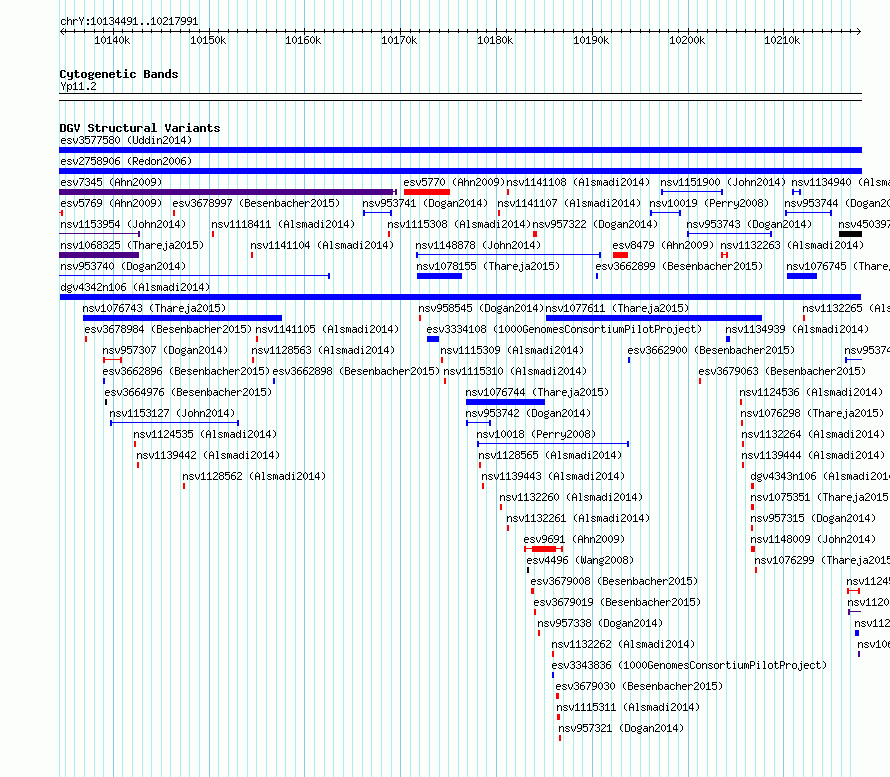The width and height of the screenshot is (890, 777).
Task: Open nsv1118411 (Alsmadi2014) label
Action: [283, 224]
